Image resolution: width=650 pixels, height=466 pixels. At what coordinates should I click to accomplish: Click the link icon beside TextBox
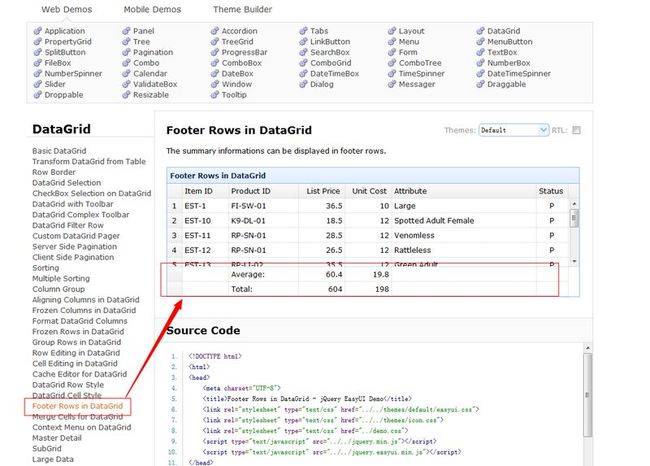(x=480, y=52)
